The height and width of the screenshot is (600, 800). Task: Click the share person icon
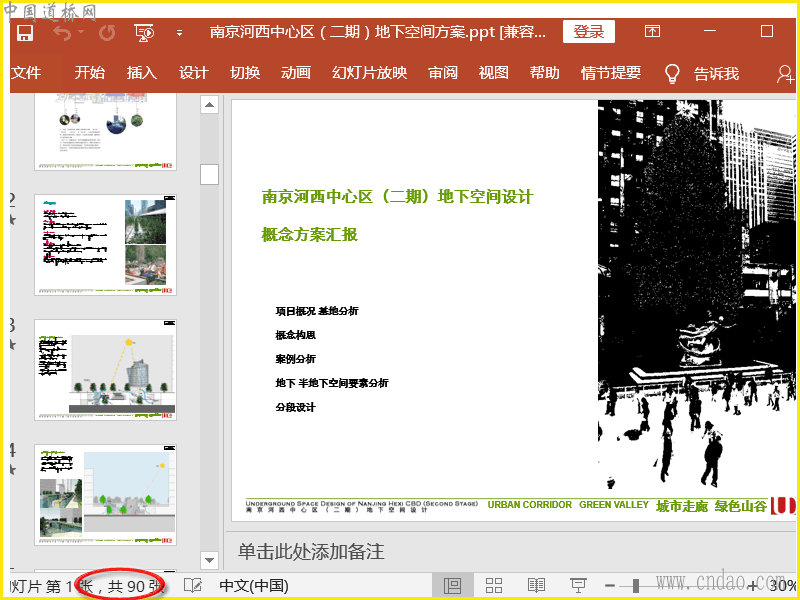tap(785, 74)
